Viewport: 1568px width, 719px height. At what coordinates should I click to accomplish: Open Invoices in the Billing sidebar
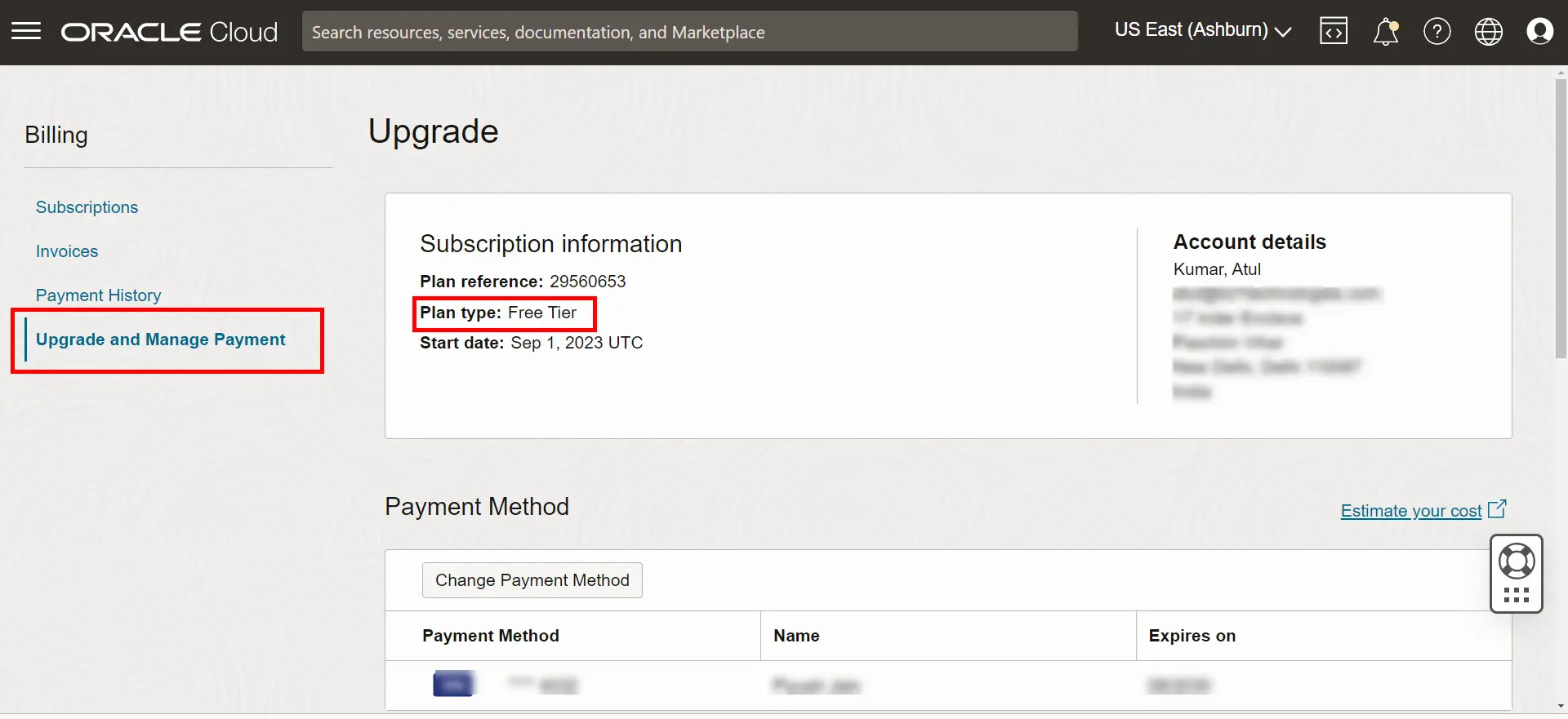tap(67, 251)
